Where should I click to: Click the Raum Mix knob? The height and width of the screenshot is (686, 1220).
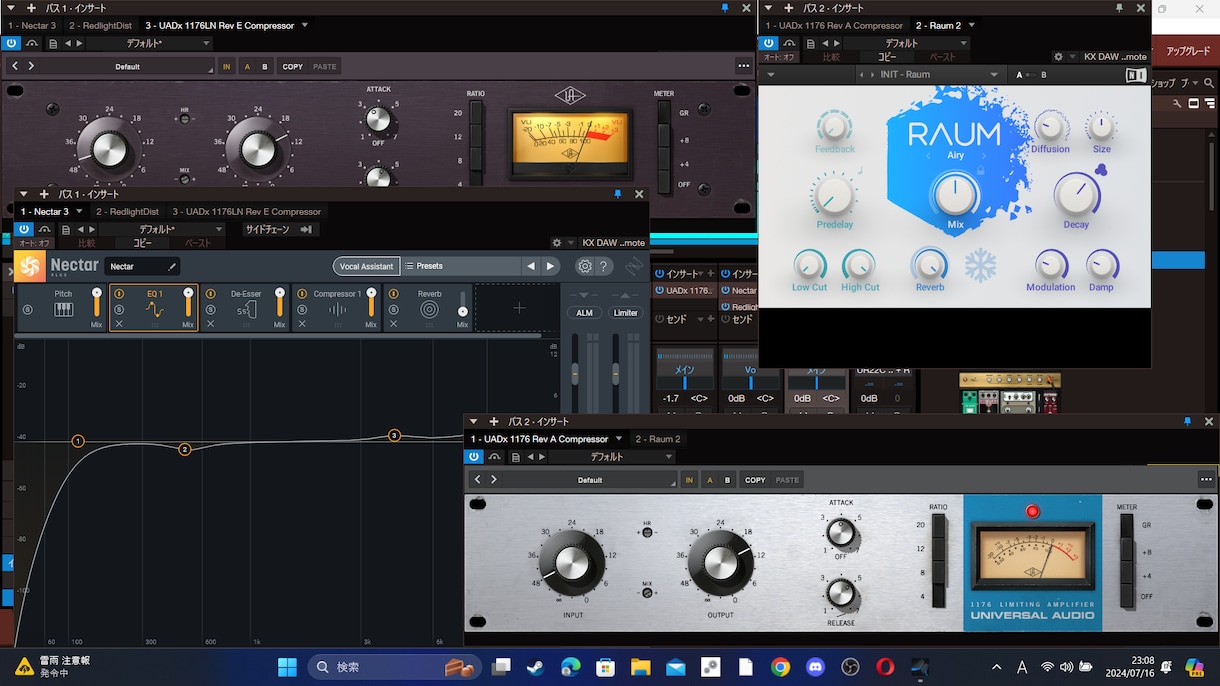955,195
